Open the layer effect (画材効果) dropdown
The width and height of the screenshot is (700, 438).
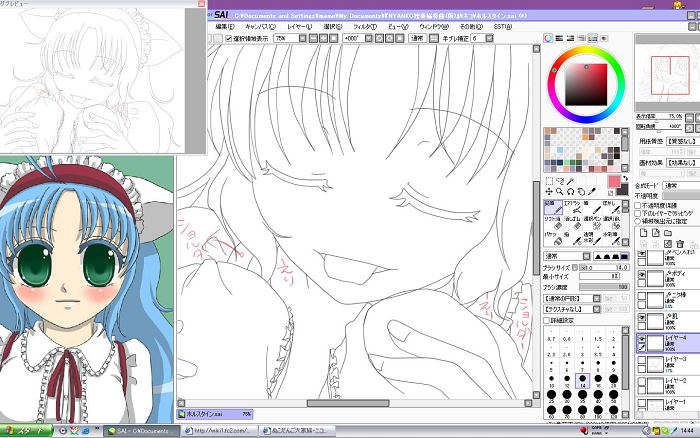(x=683, y=163)
